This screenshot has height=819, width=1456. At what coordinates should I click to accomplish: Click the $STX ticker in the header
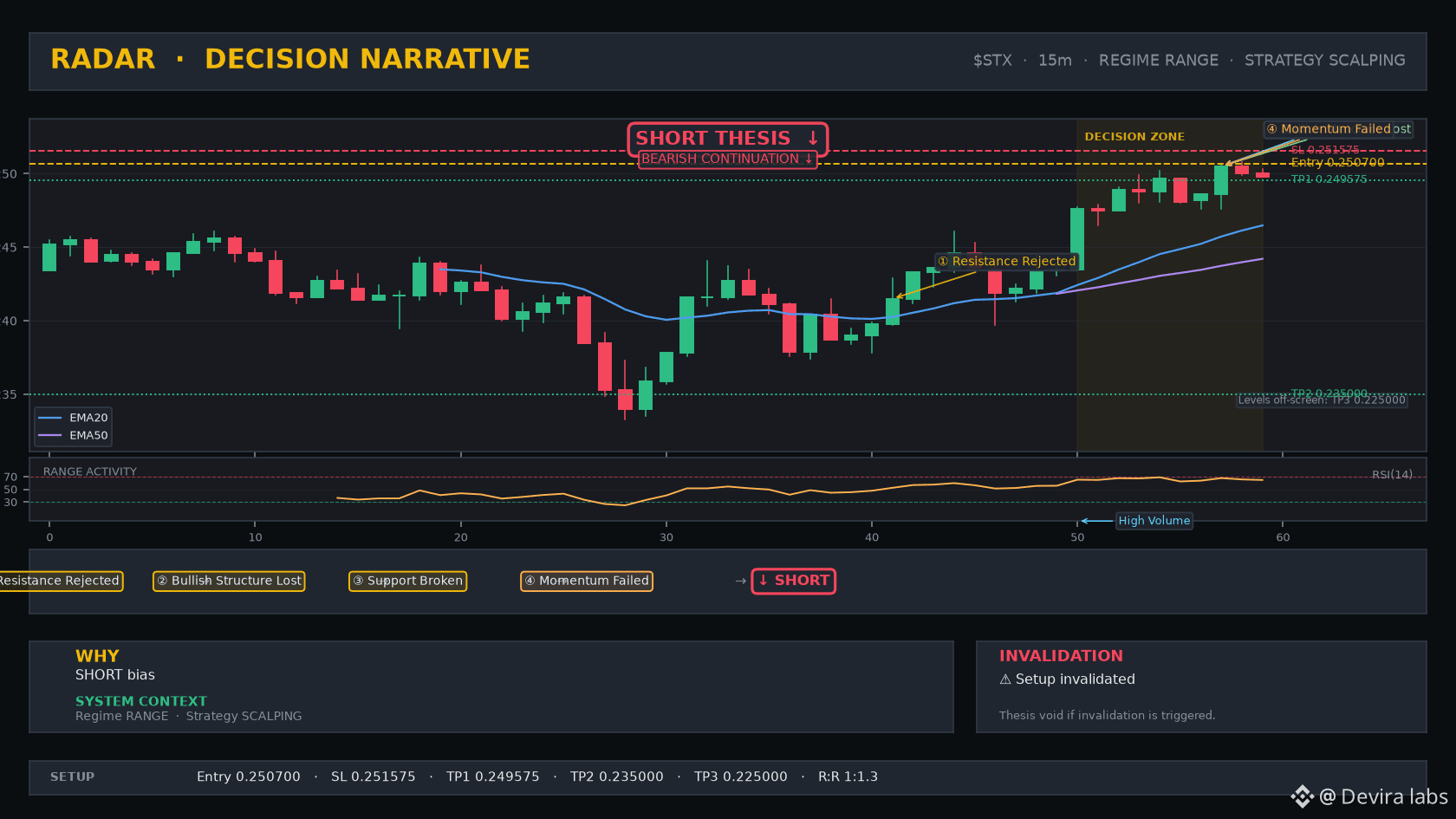[992, 61]
